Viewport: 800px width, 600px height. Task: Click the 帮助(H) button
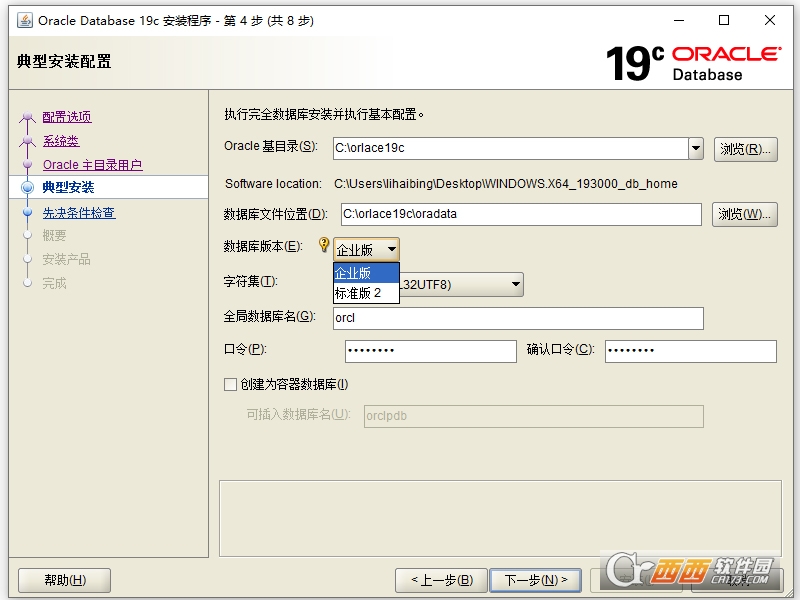[x=64, y=580]
